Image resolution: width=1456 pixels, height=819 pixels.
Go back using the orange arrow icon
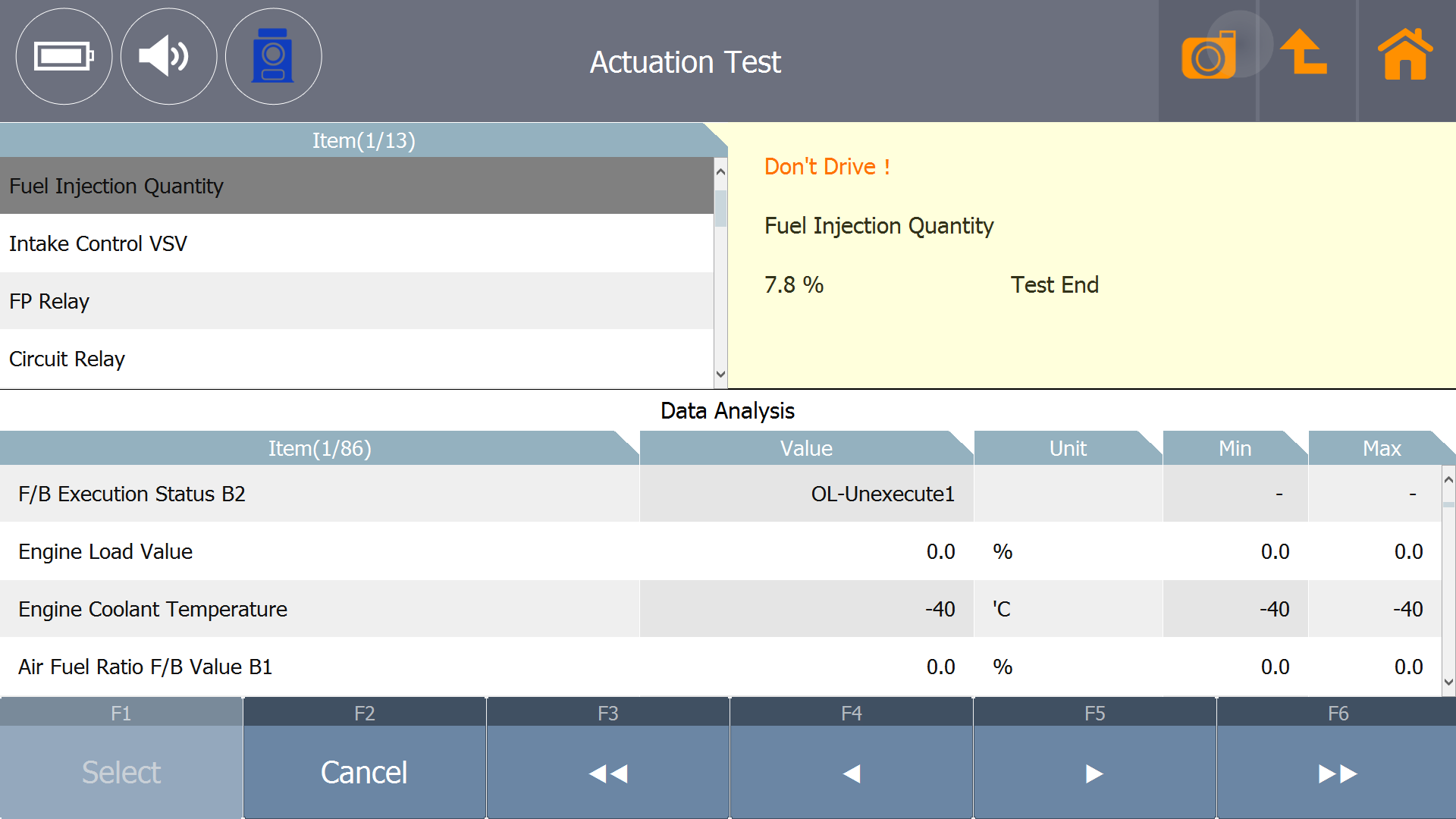pyautogui.click(x=1304, y=53)
